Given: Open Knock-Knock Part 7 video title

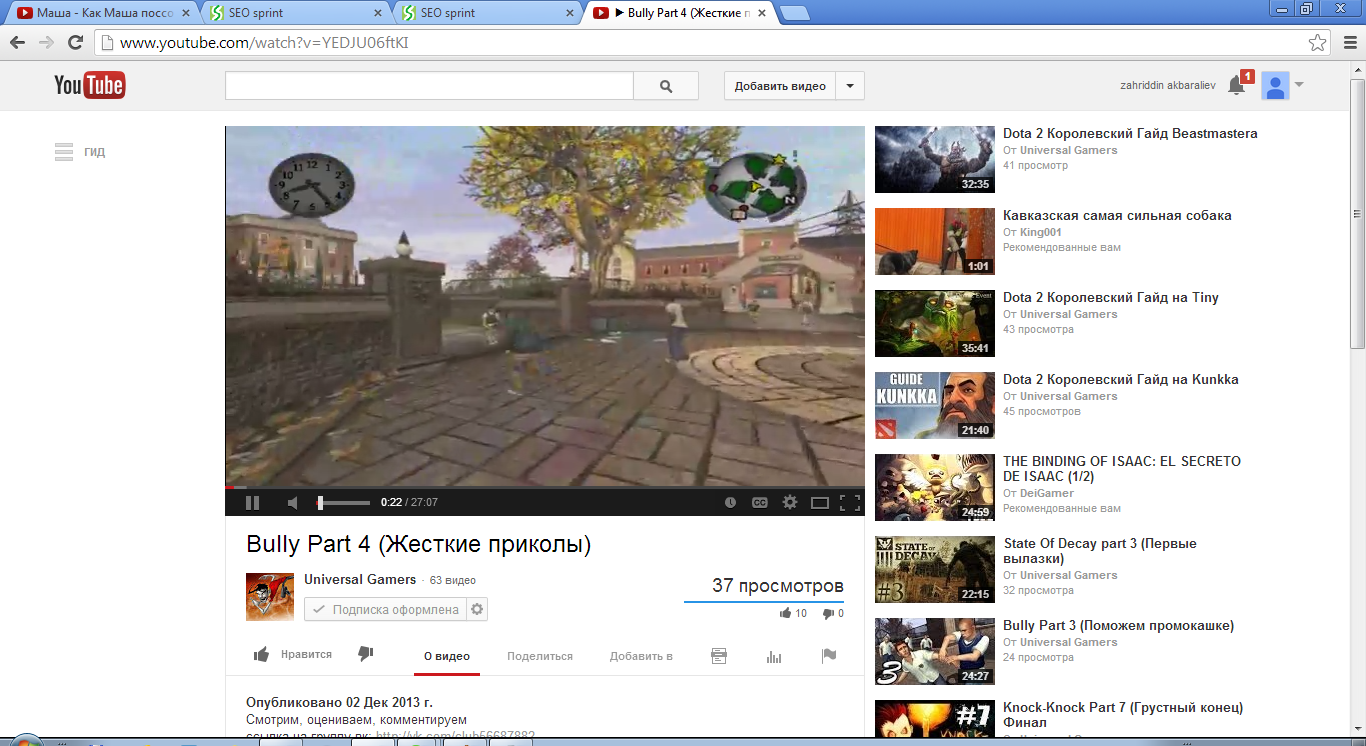Looking at the screenshot, I should [1123, 714].
